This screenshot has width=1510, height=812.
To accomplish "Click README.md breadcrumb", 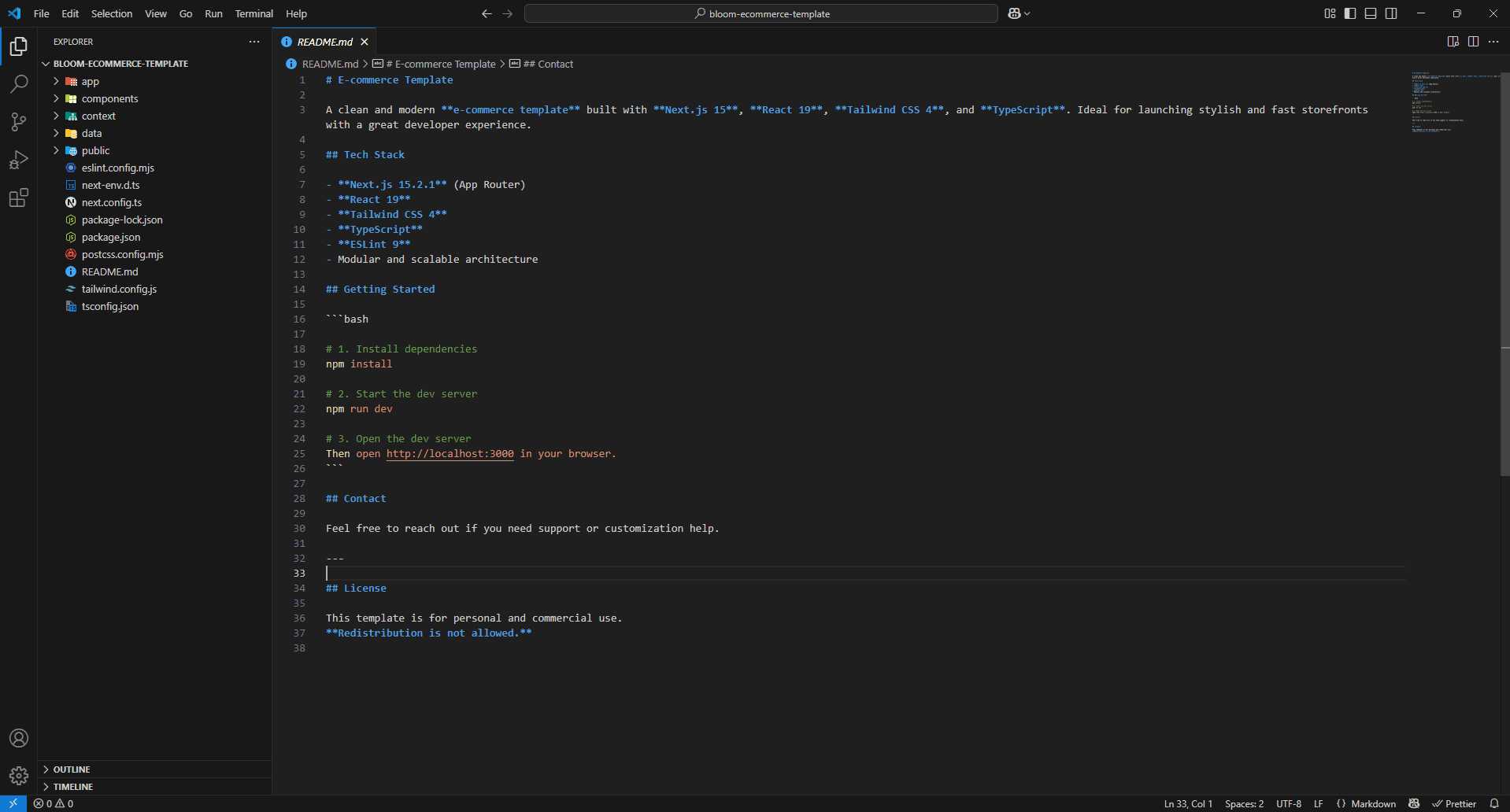I will [330, 64].
